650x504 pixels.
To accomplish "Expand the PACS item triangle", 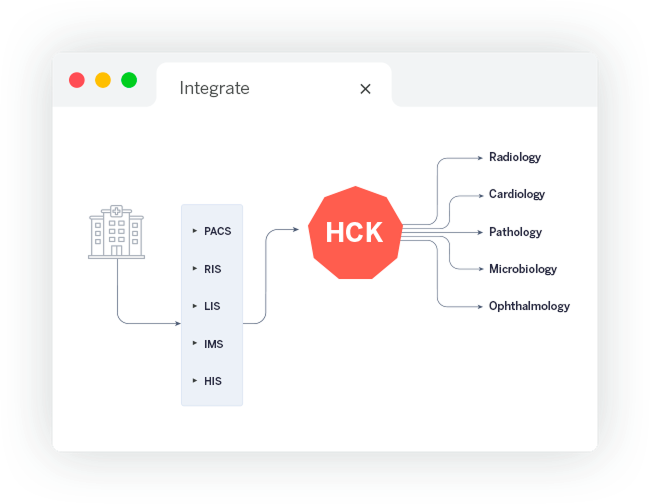I will (195, 231).
